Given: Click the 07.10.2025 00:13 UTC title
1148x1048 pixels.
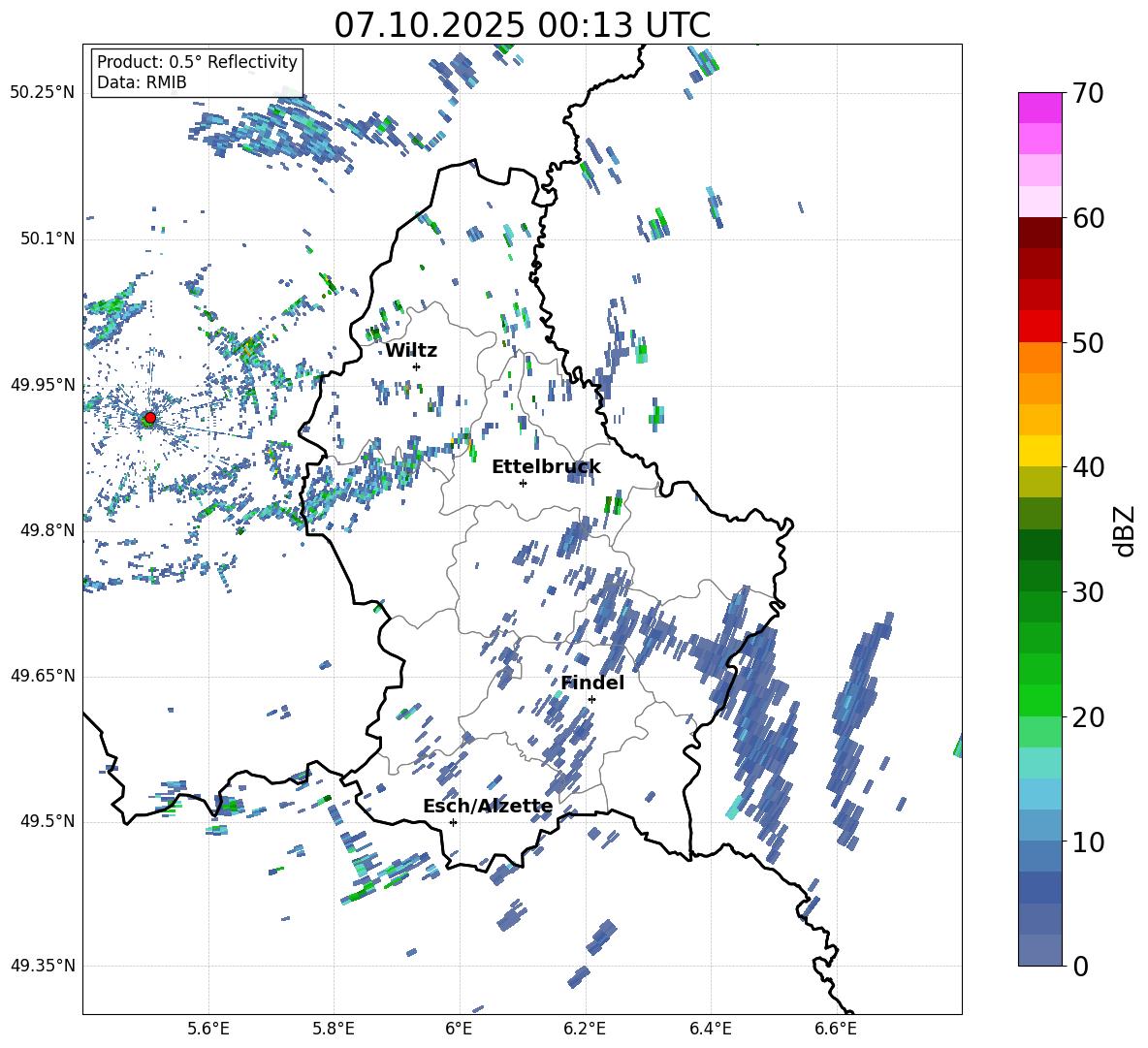Looking at the screenshot, I should click(522, 25).
